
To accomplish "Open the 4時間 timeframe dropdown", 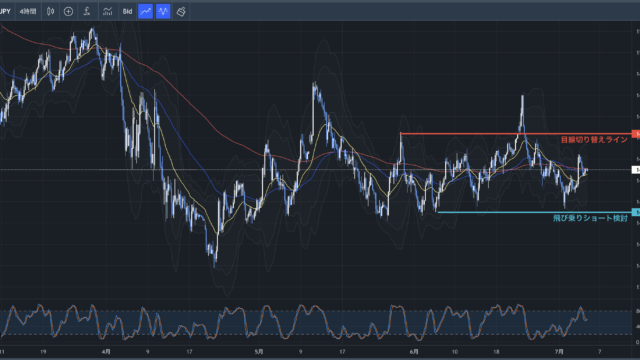I will [28, 11].
